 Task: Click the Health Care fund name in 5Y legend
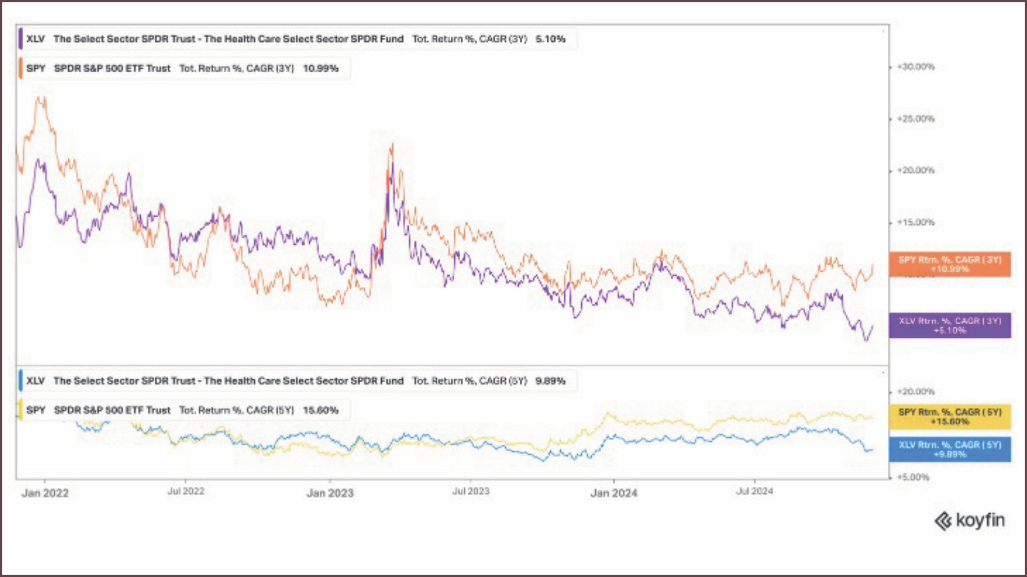229,381
